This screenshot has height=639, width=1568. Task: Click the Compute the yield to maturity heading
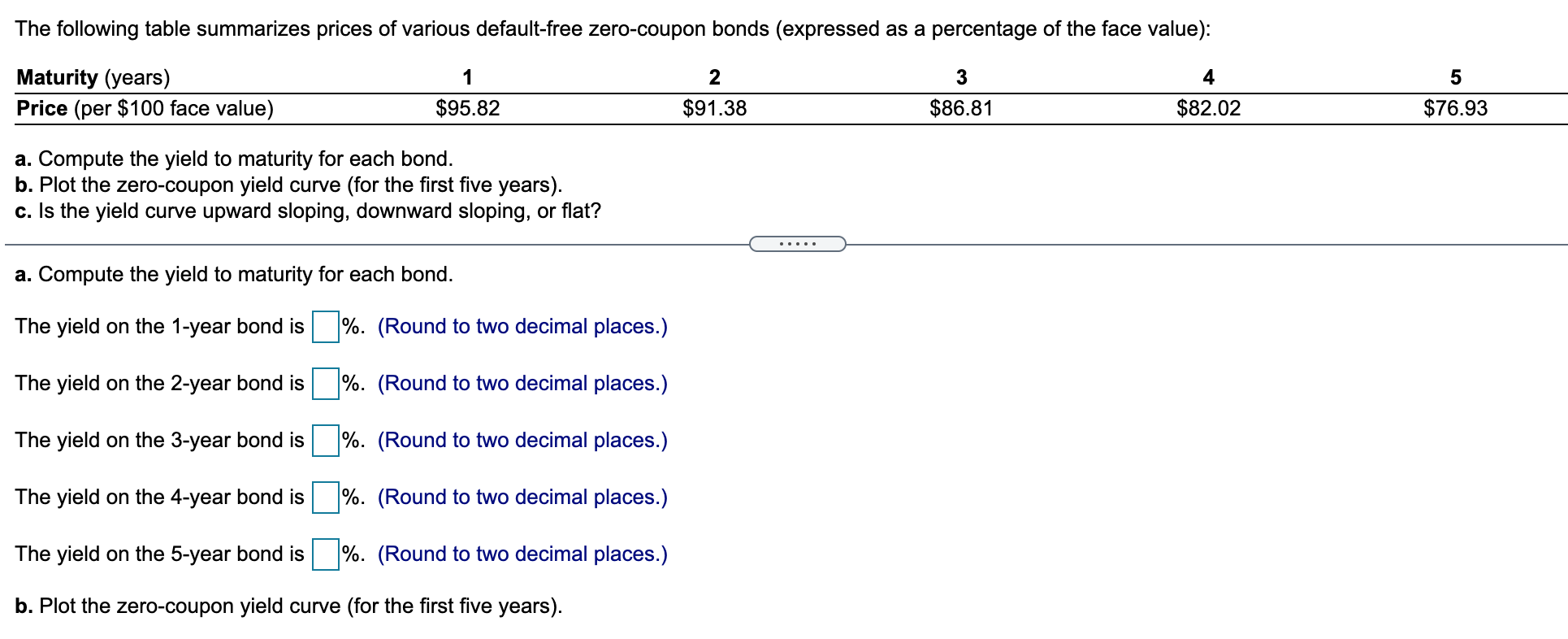[x=234, y=275]
